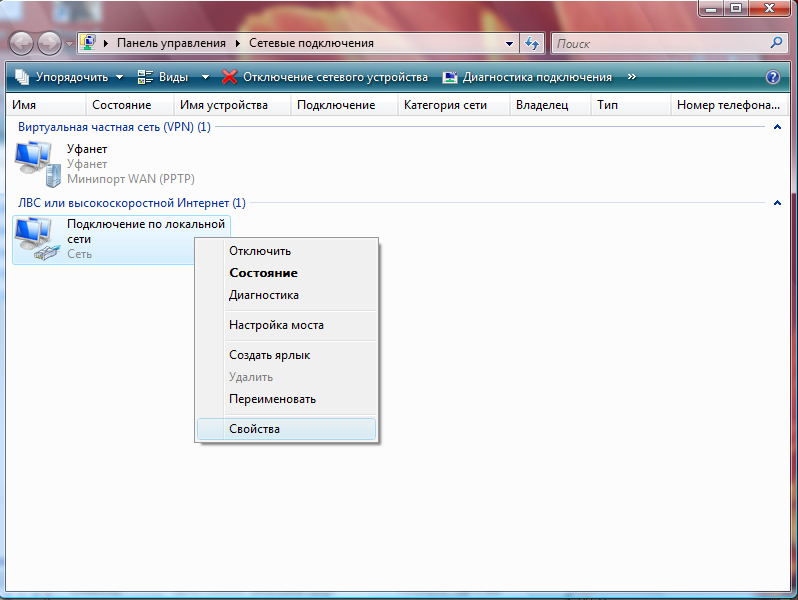Click the network icon in address bar
Screen dimensions: 798x600
88,43
